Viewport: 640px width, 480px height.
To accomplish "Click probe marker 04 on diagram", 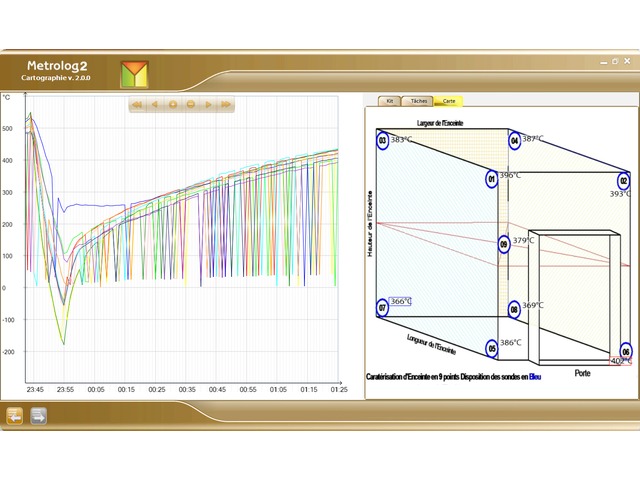I will coord(515,141).
